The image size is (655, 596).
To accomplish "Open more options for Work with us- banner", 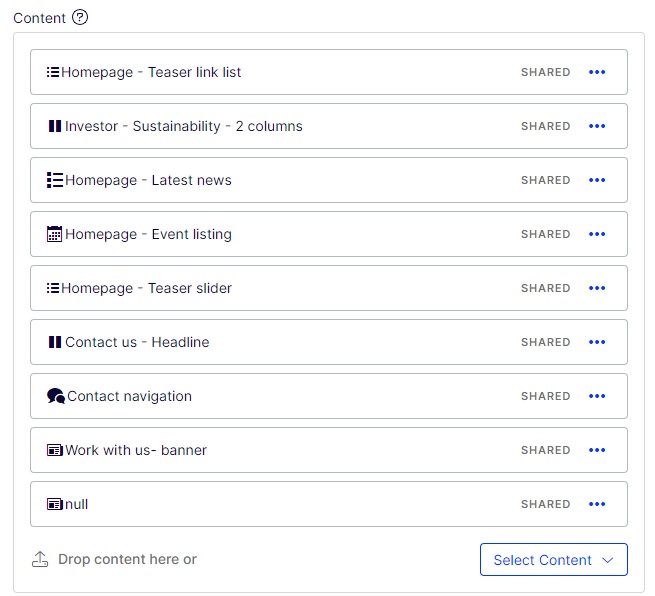I will coord(597,450).
